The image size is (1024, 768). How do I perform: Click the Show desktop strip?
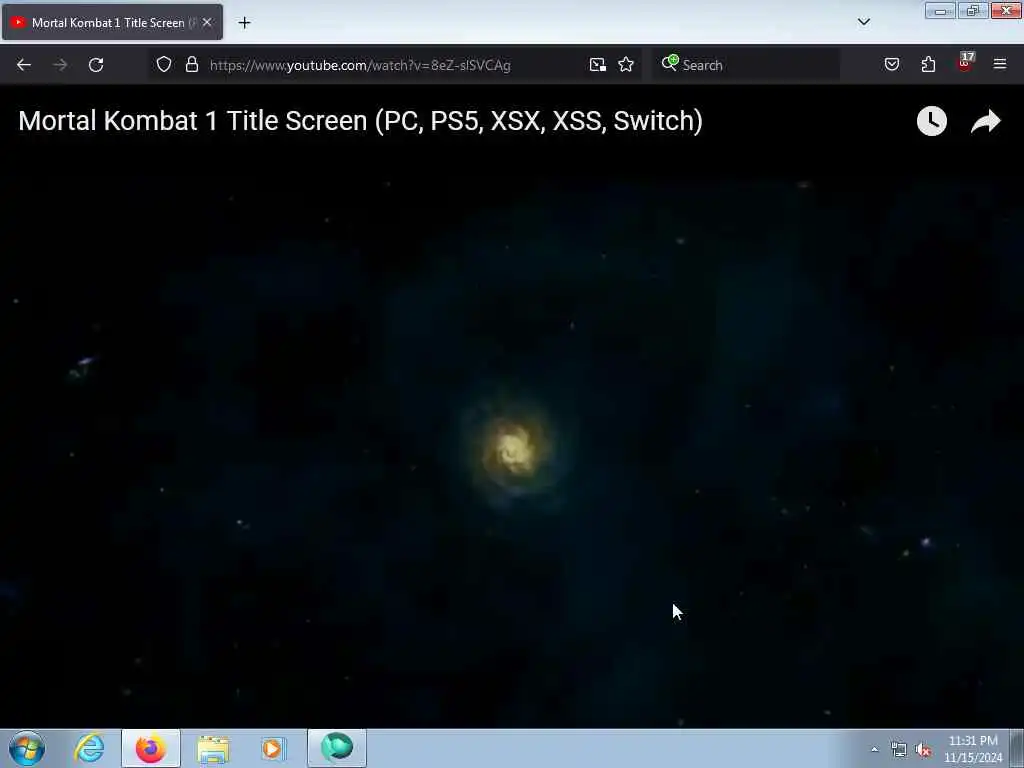[x=1017, y=748]
